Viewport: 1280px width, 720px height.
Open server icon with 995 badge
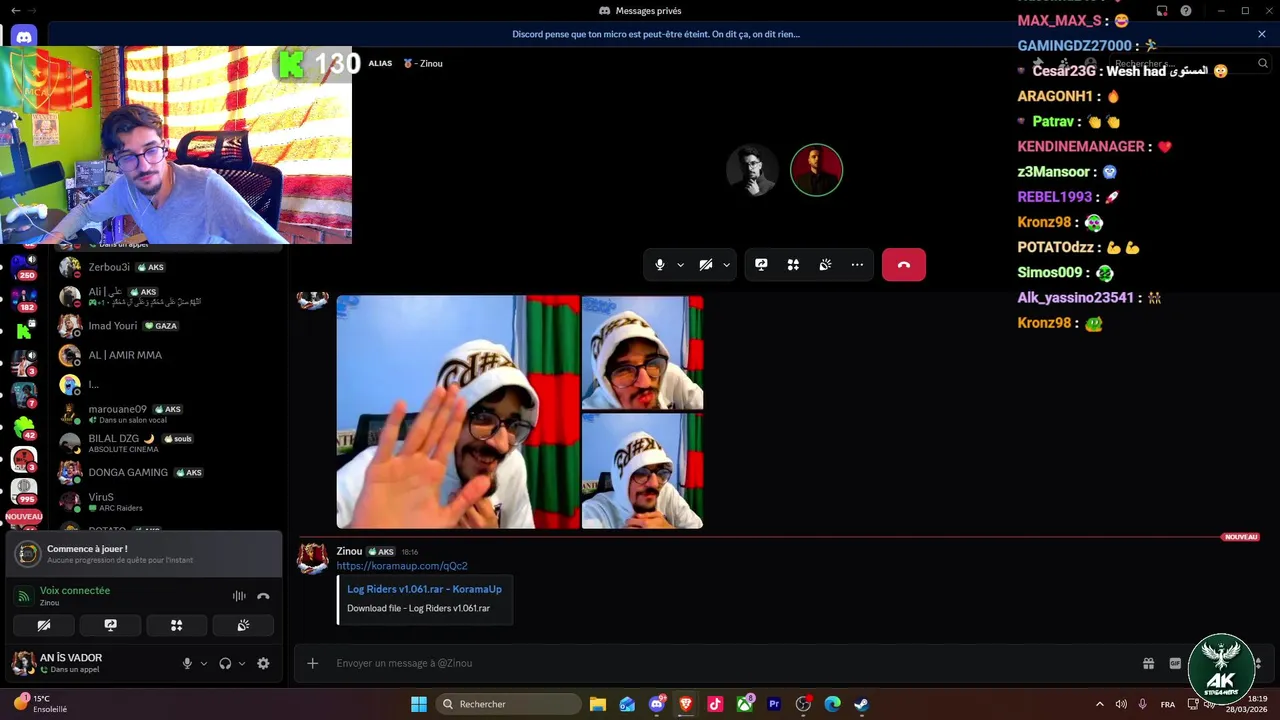(24, 491)
